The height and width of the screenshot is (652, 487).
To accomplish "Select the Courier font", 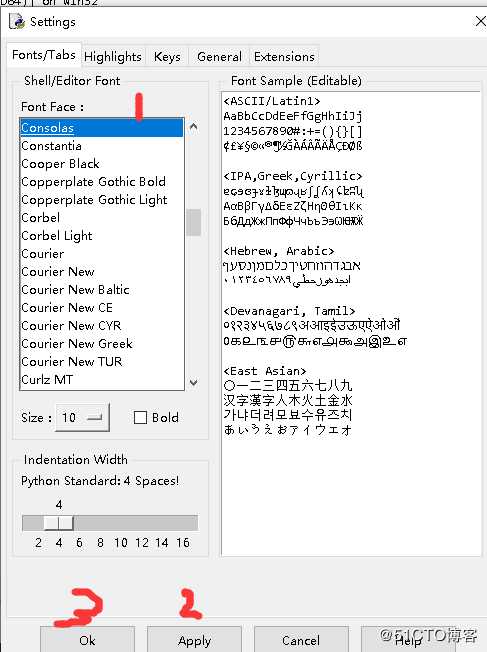I will tap(101, 253).
